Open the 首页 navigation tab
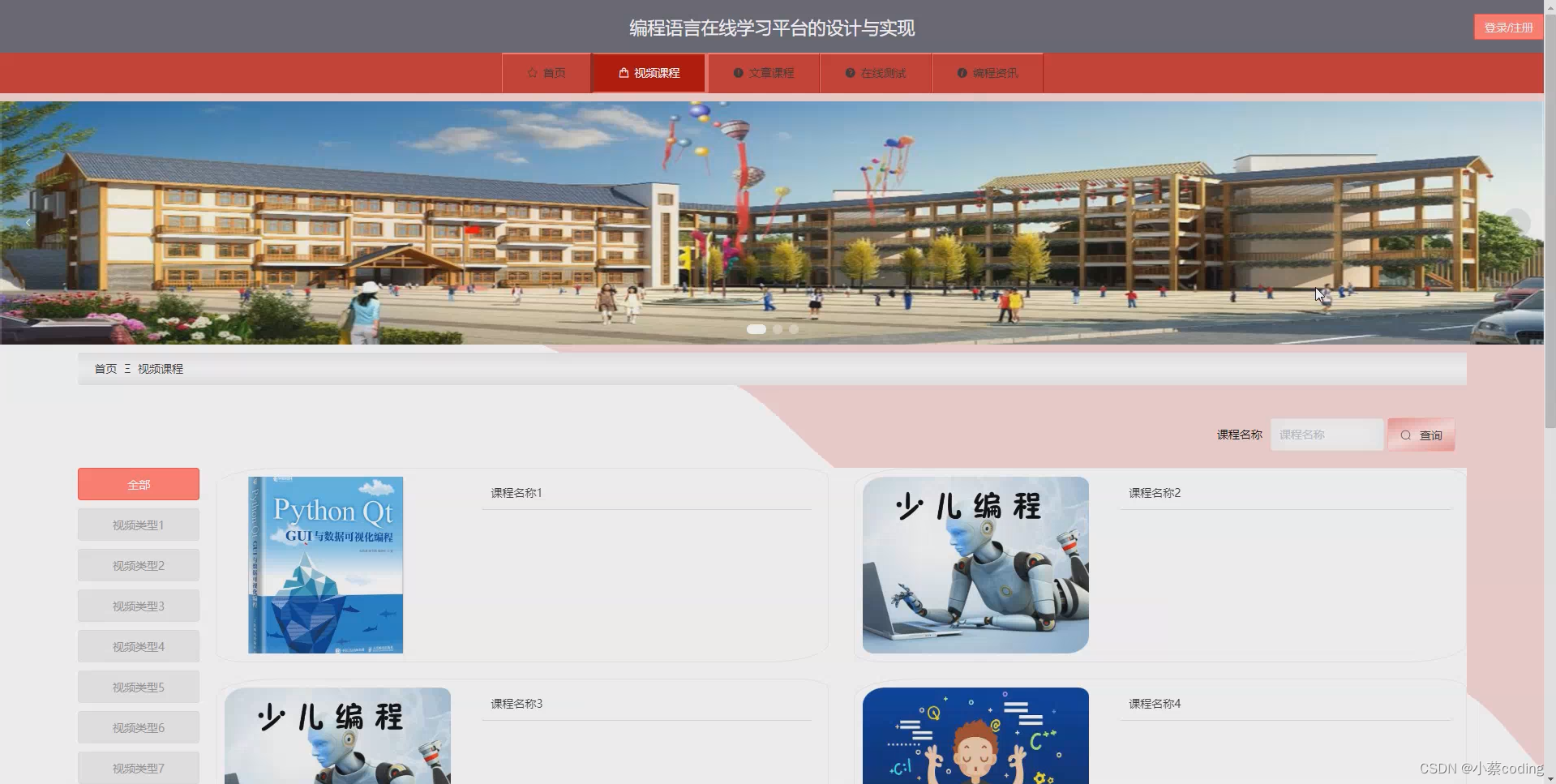This screenshot has height=784, width=1556. [x=547, y=73]
